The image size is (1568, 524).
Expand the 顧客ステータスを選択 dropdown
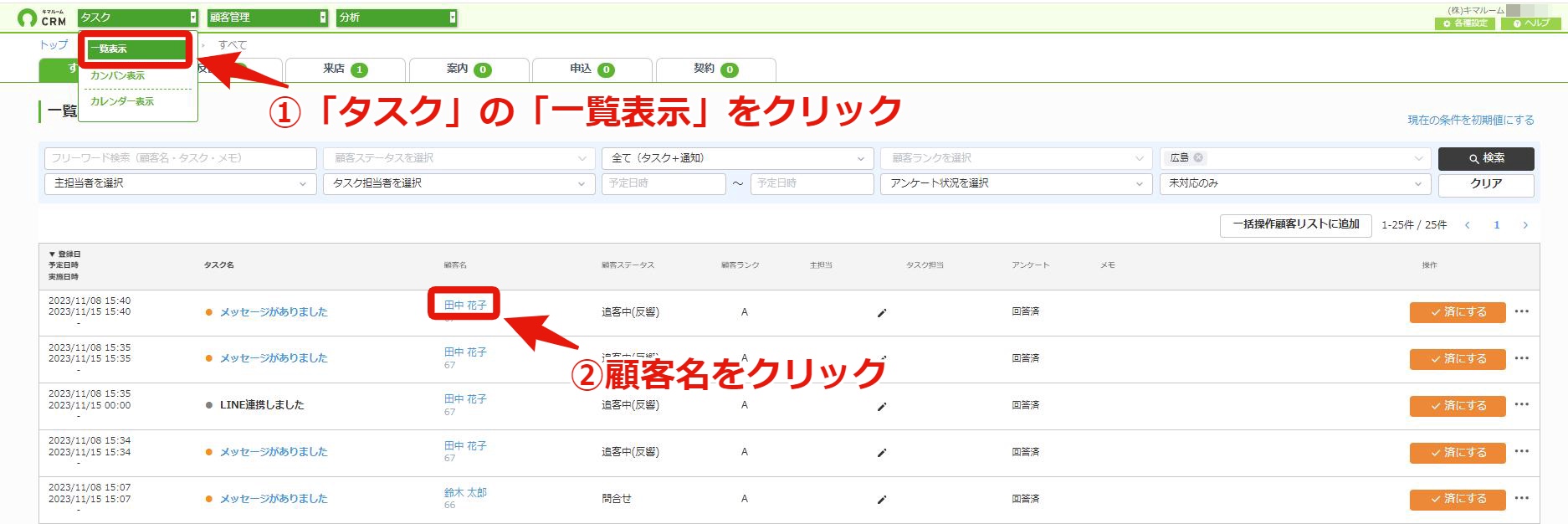pos(459,158)
